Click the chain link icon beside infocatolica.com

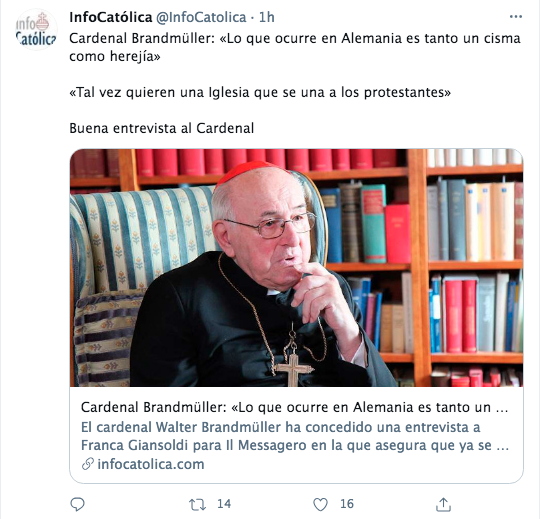coord(88,464)
